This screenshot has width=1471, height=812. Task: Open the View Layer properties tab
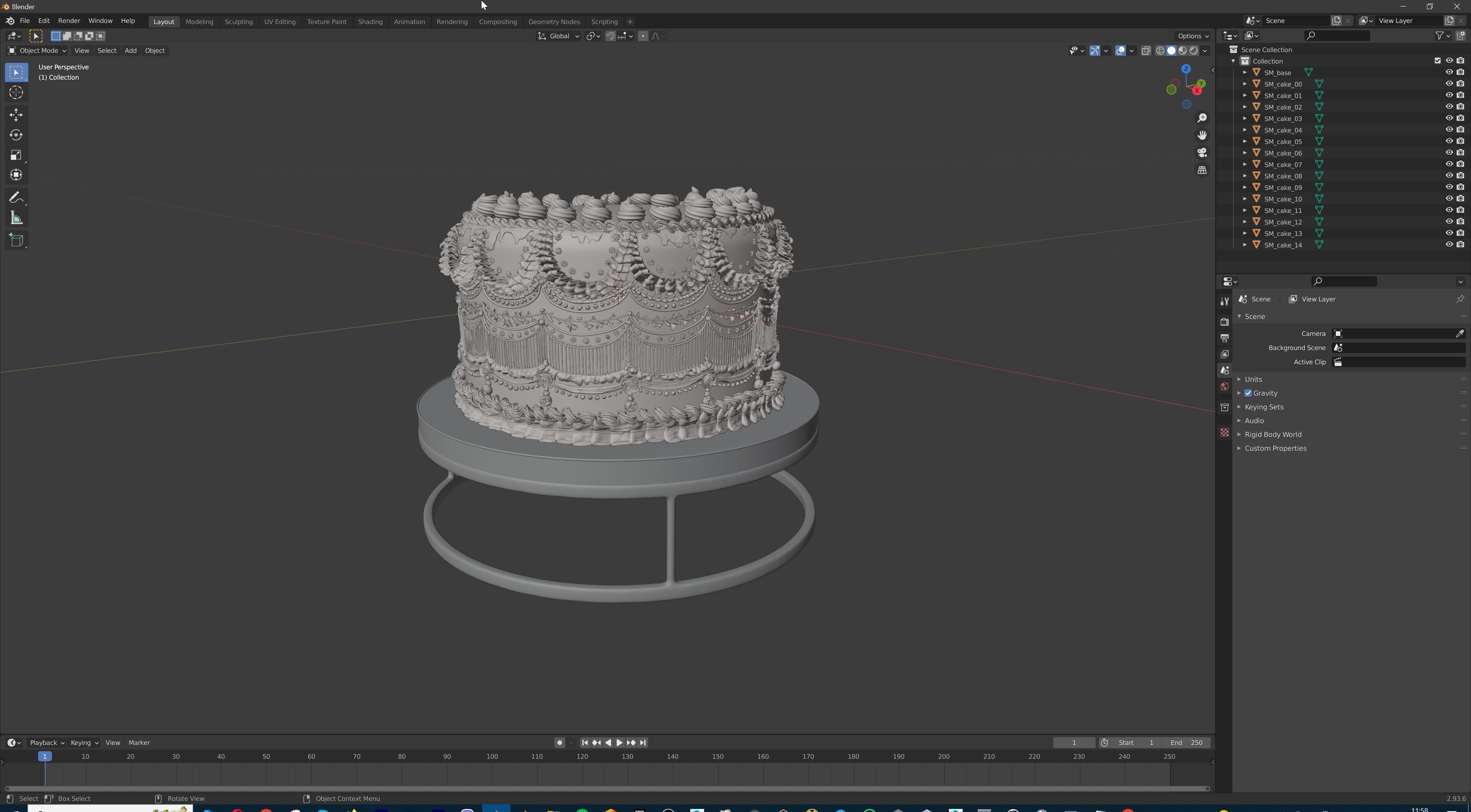tap(1224, 354)
